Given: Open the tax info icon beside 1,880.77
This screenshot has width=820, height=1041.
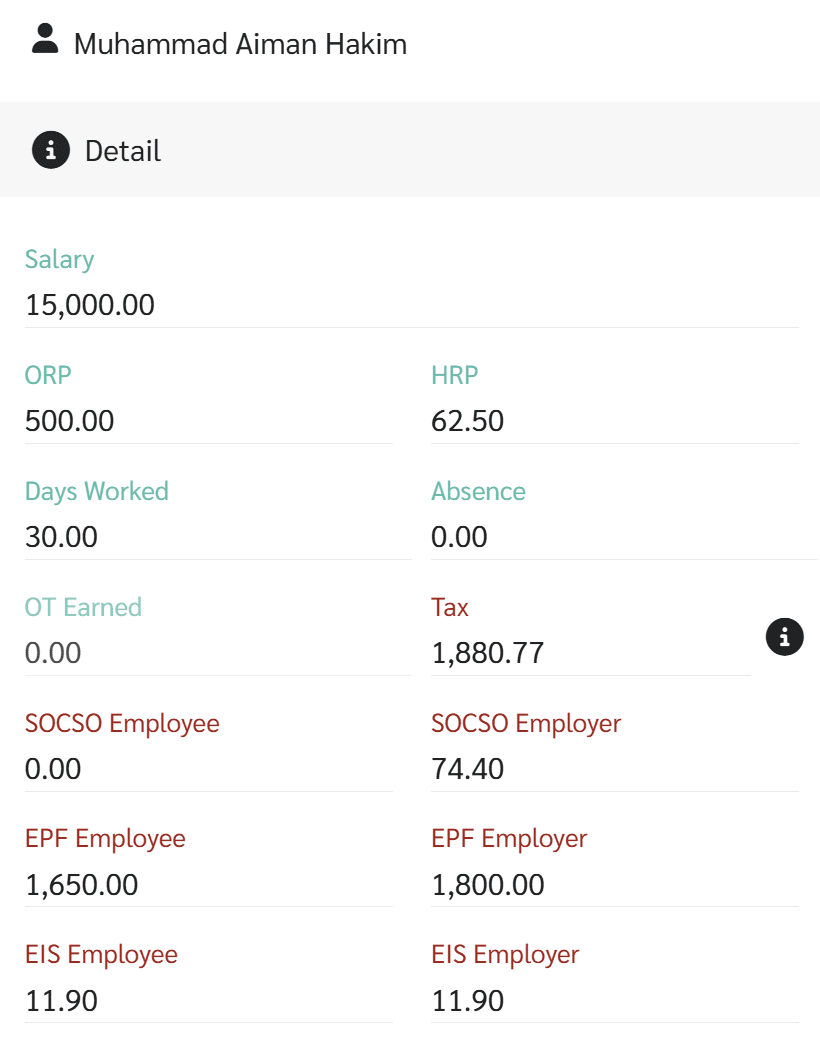Looking at the screenshot, I should click(785, 637).
